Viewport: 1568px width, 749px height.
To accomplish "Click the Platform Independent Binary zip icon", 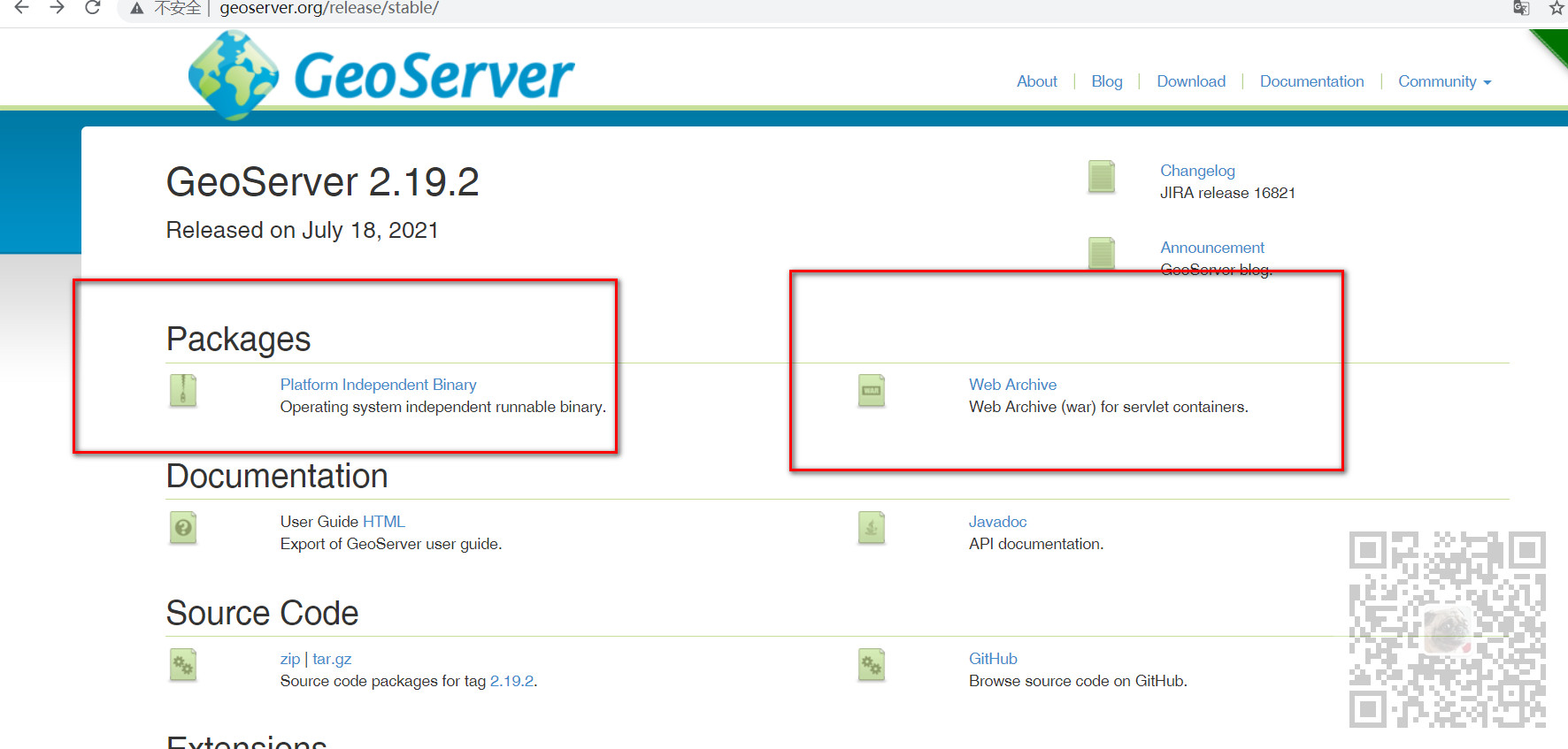I will [x=183, y=391].
